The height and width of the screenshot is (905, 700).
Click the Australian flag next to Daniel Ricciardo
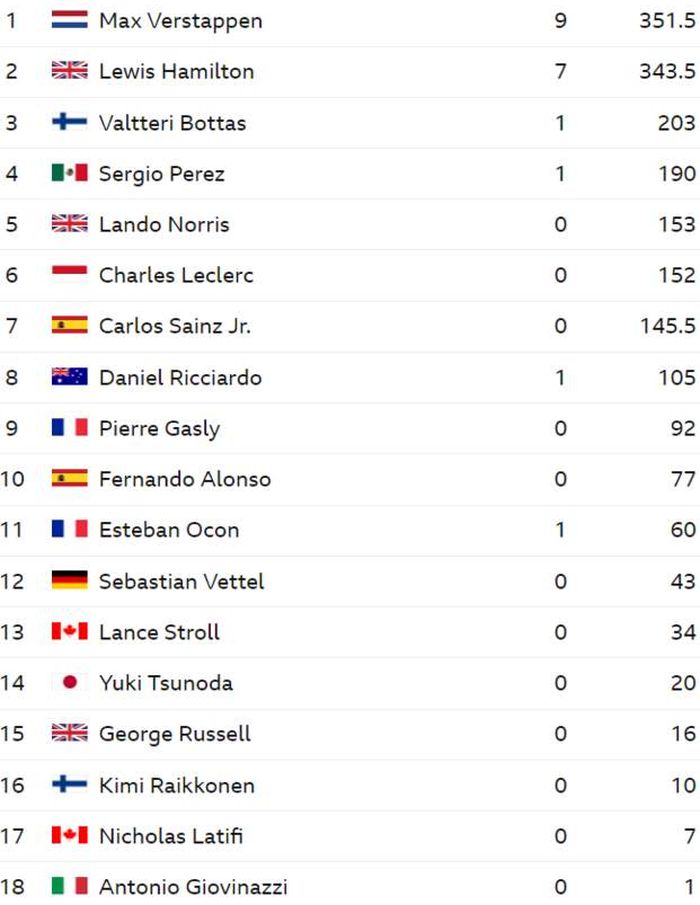(69, 377)
